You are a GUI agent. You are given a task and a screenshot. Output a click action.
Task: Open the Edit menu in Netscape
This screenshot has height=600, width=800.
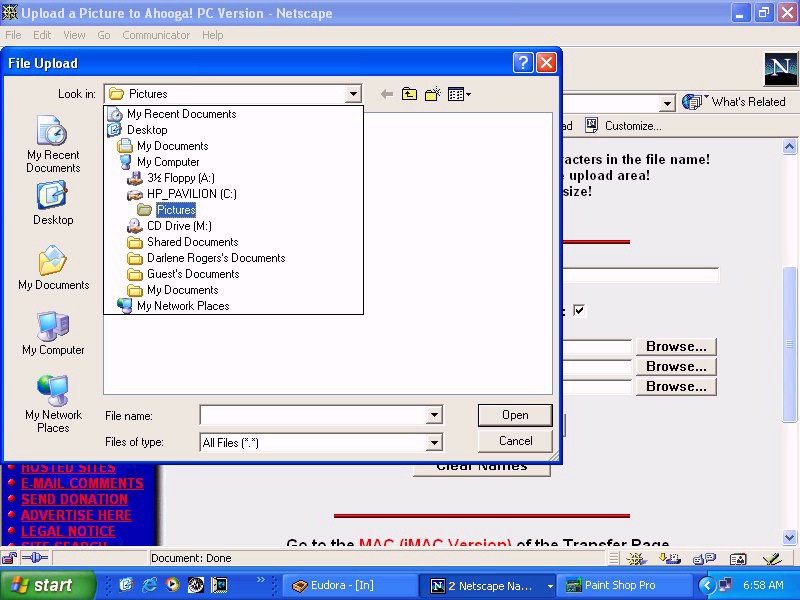pyautogui.click(x=42, y=35)
